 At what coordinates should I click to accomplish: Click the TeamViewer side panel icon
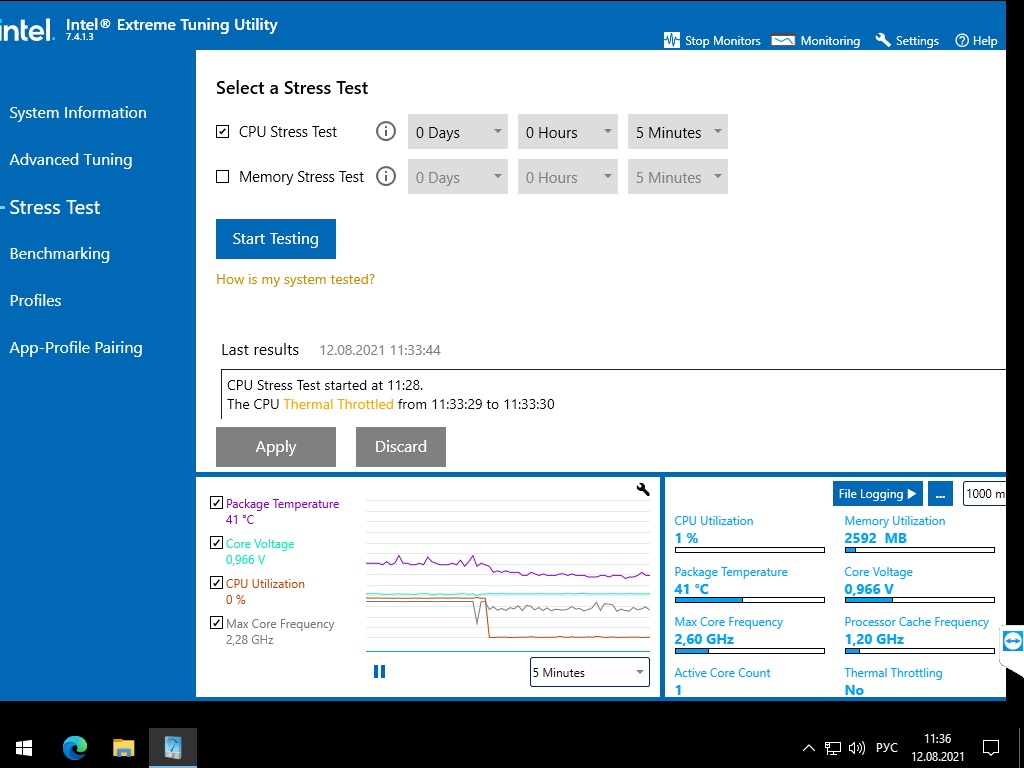pos(1012,641)
